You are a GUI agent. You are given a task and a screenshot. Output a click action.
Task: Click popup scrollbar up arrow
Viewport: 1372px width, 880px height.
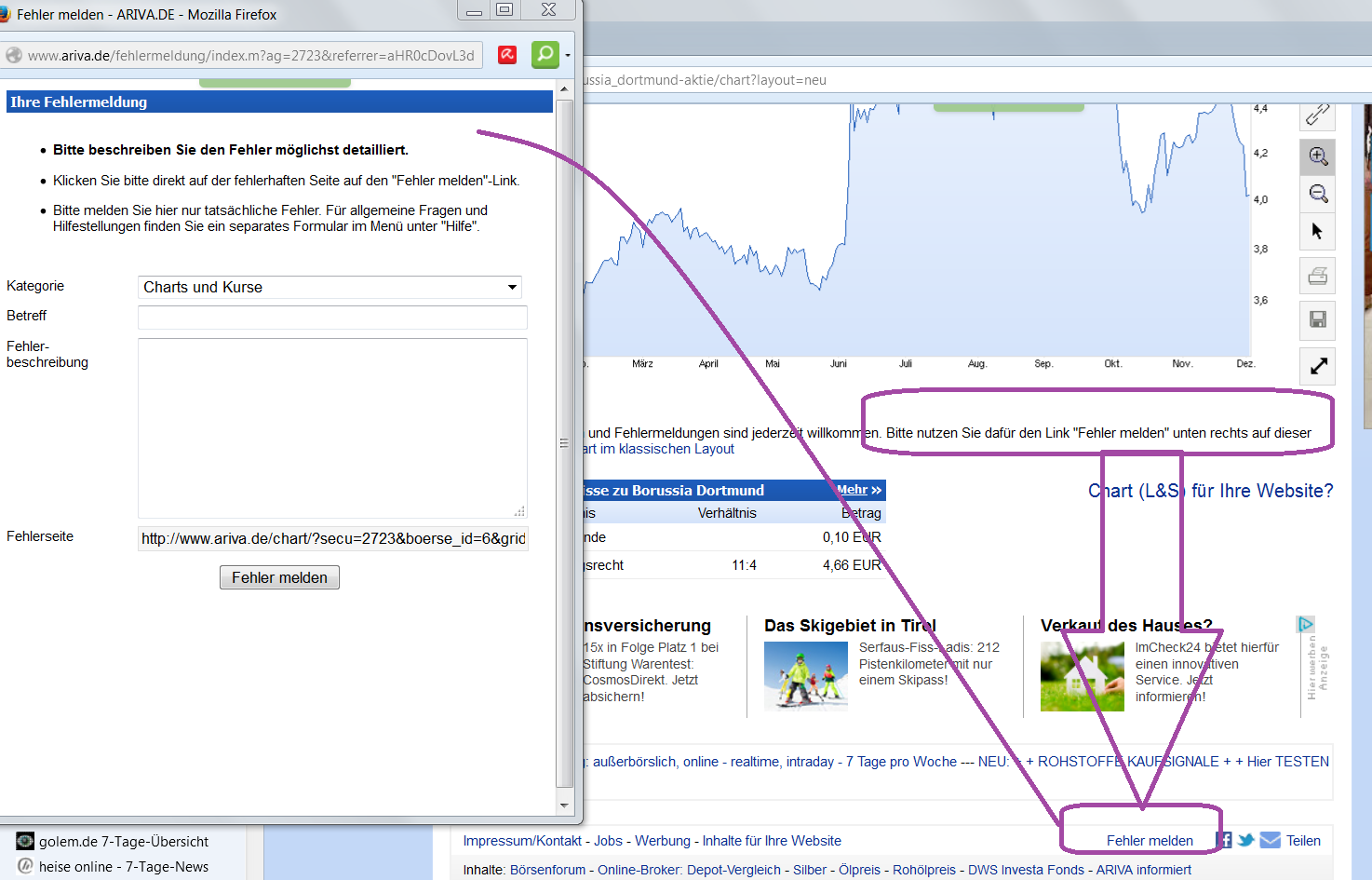pos(564,88)
